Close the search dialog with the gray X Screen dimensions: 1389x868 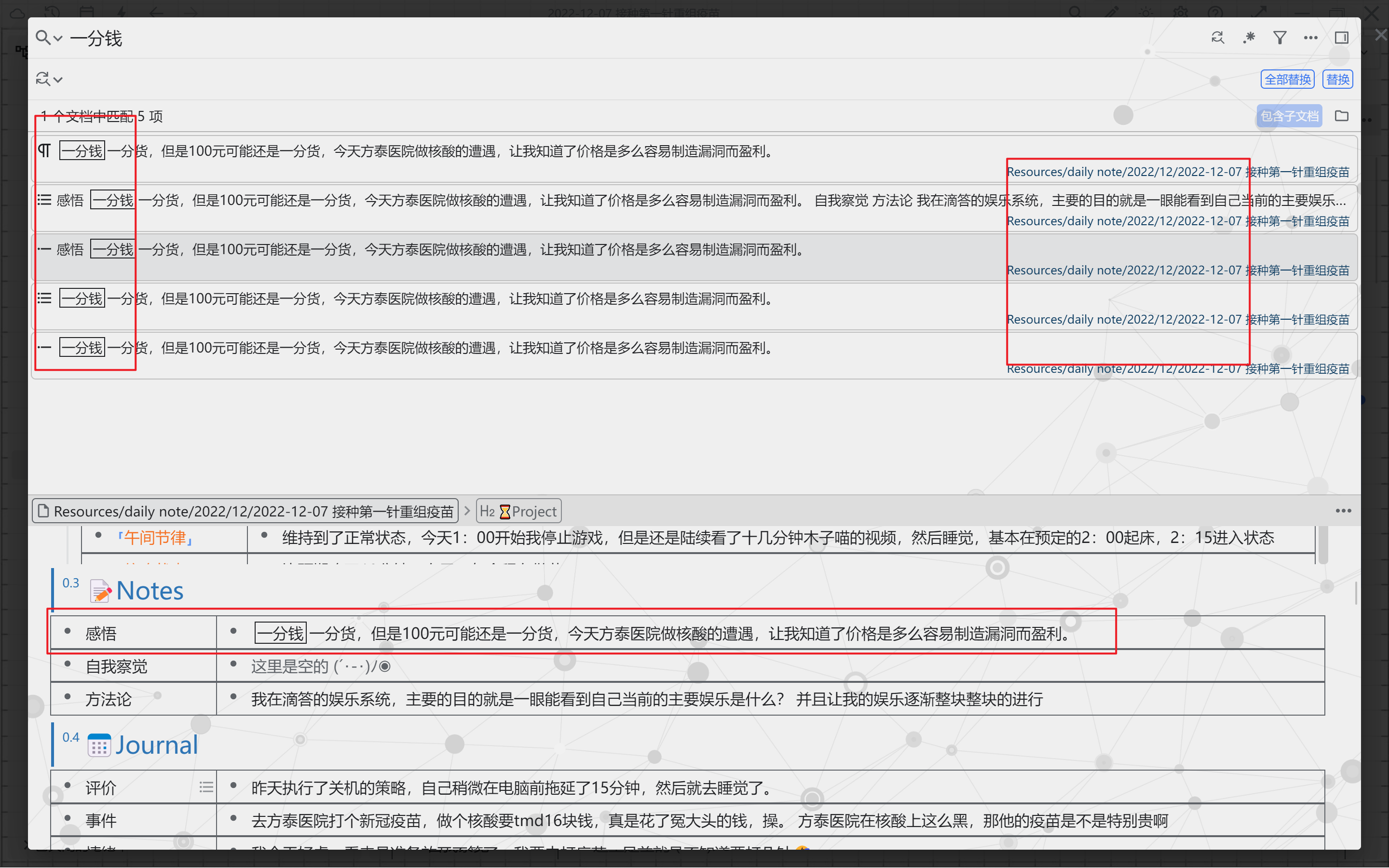pos(1381,35)
